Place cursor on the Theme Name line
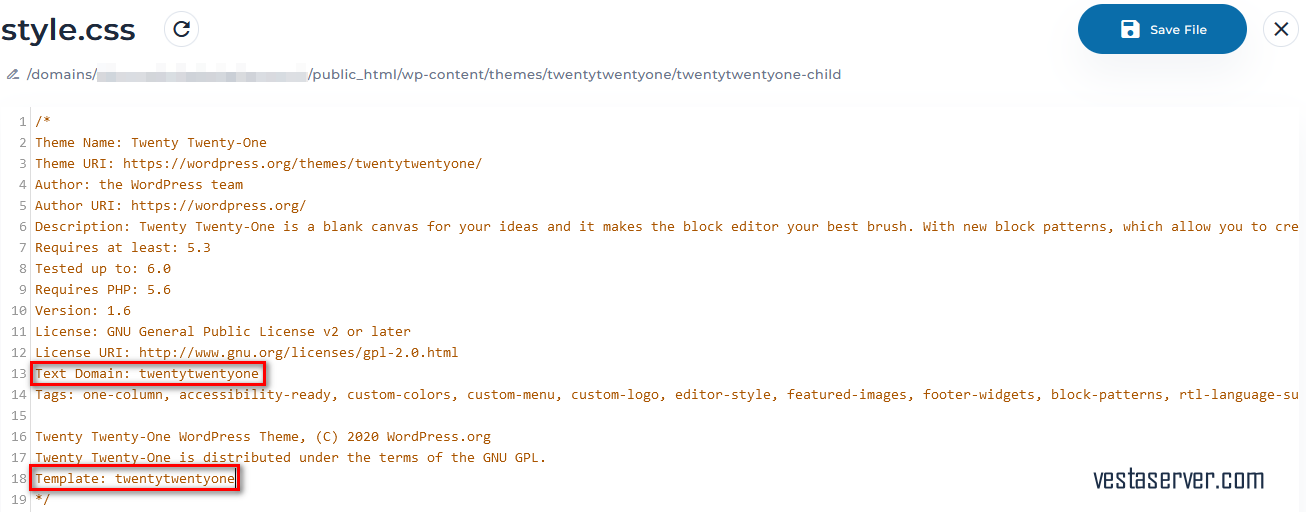 point(151,142)
